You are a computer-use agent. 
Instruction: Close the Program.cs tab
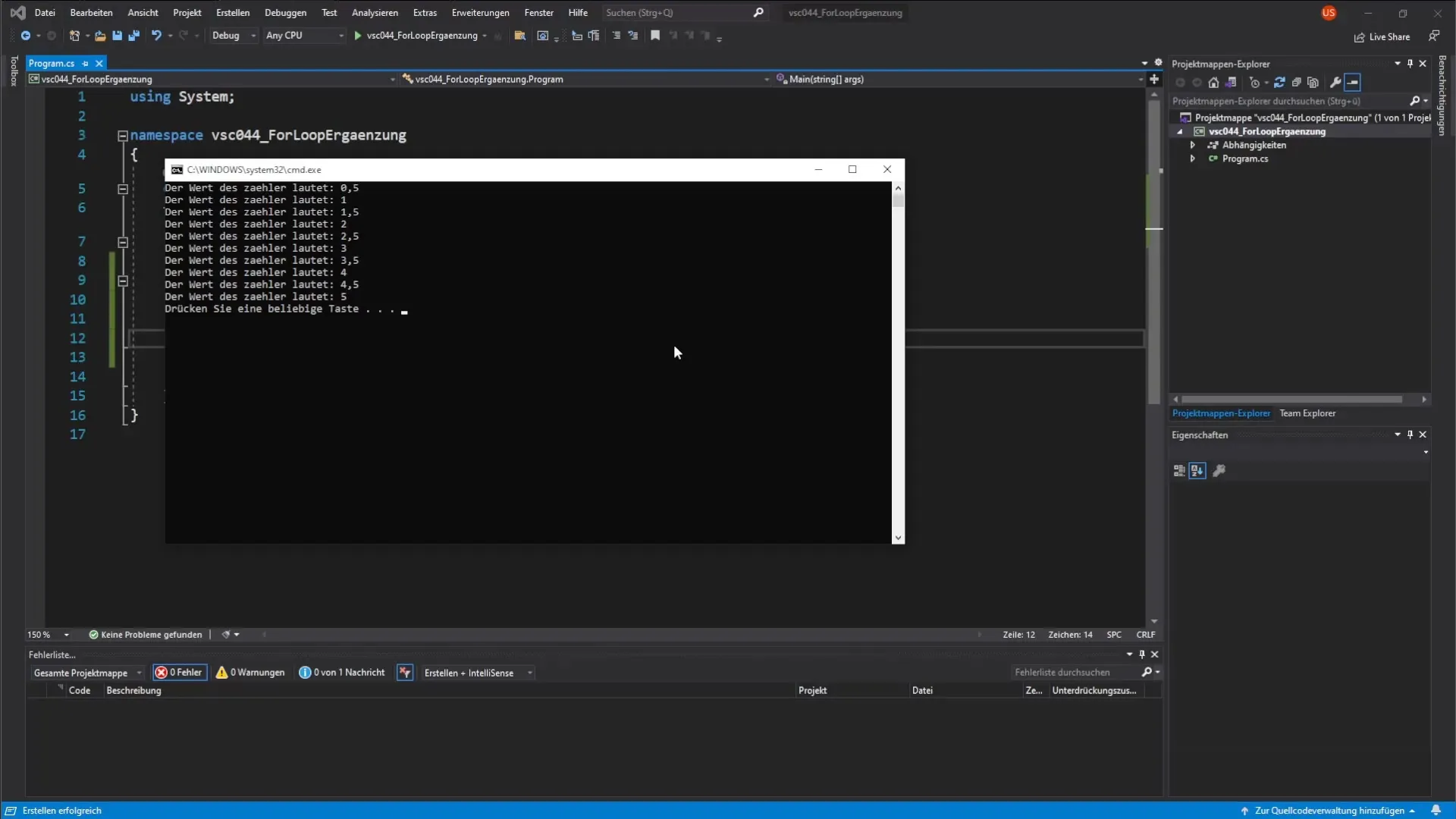tap(99, 64)
